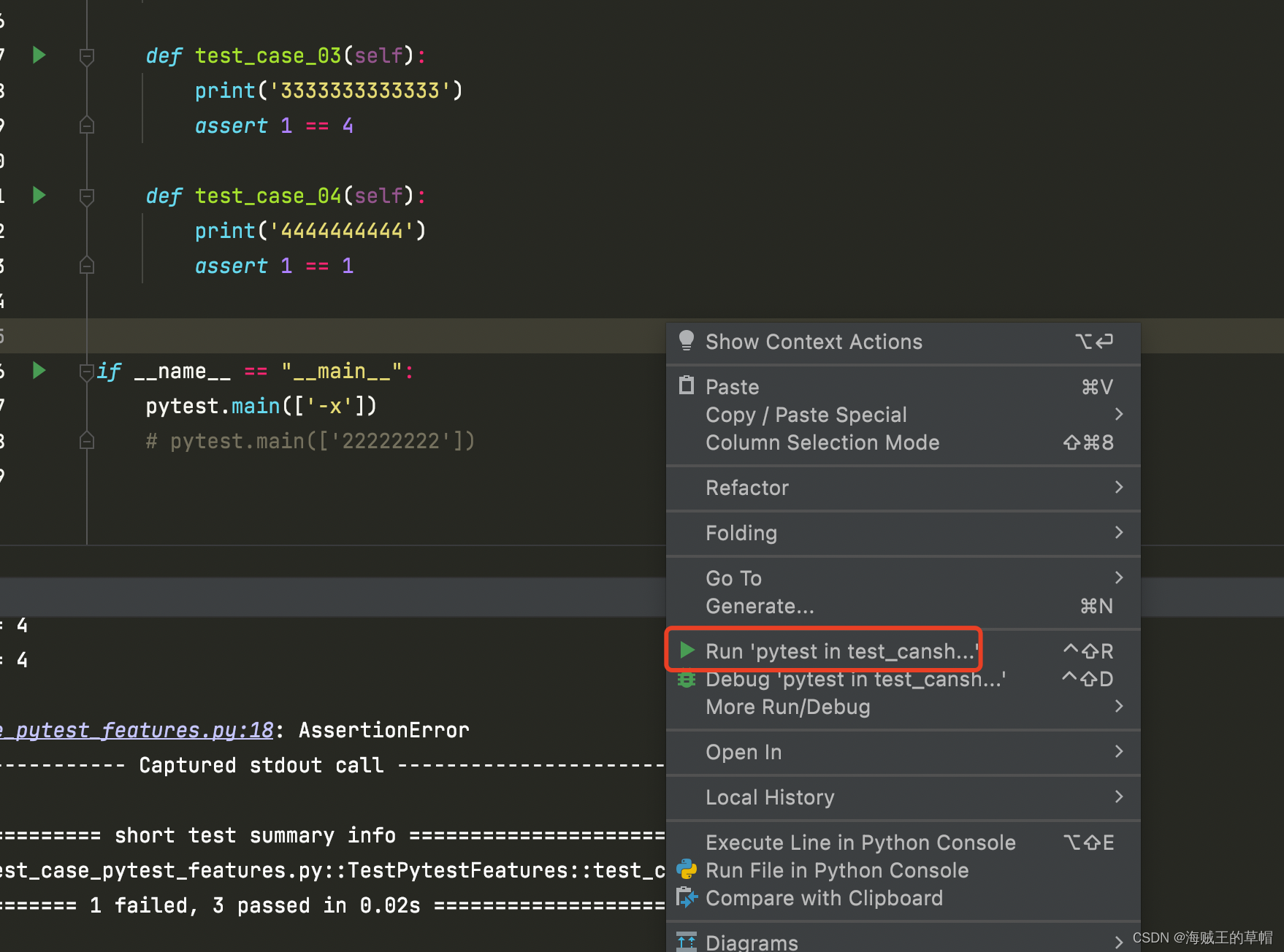Open Local History submenu

point(903,797)
